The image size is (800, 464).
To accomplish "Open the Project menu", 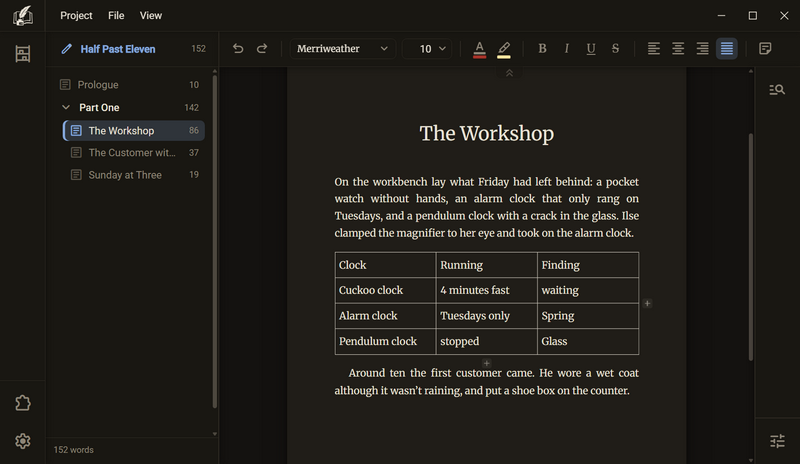I will 76,16.
